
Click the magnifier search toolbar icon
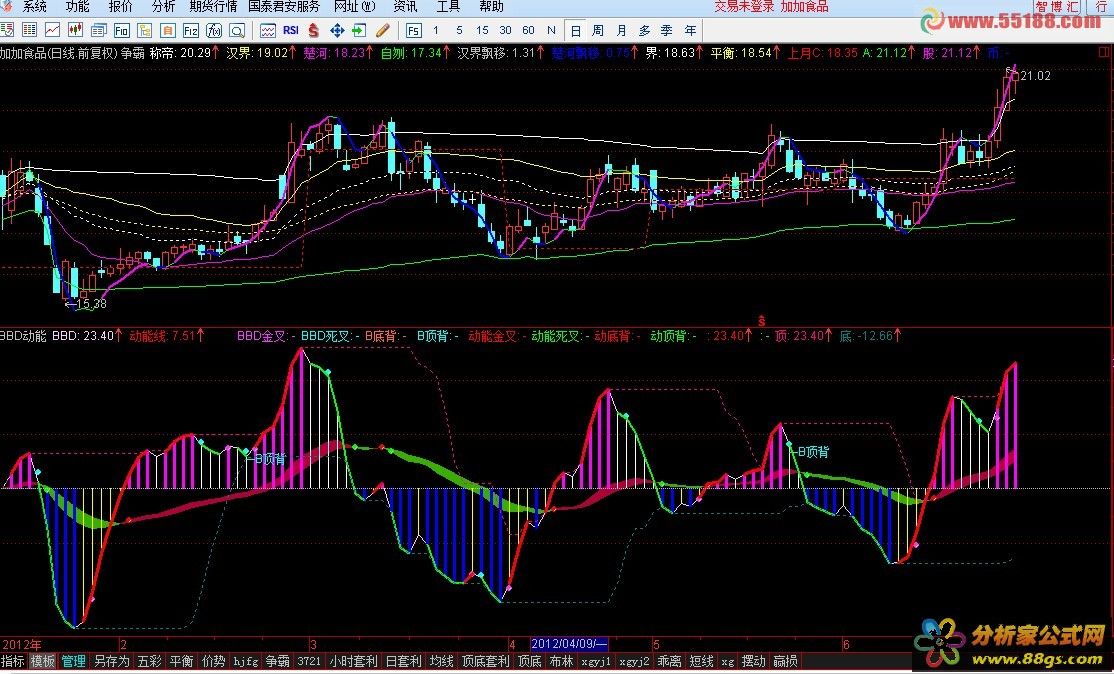[x=237, y=30]
